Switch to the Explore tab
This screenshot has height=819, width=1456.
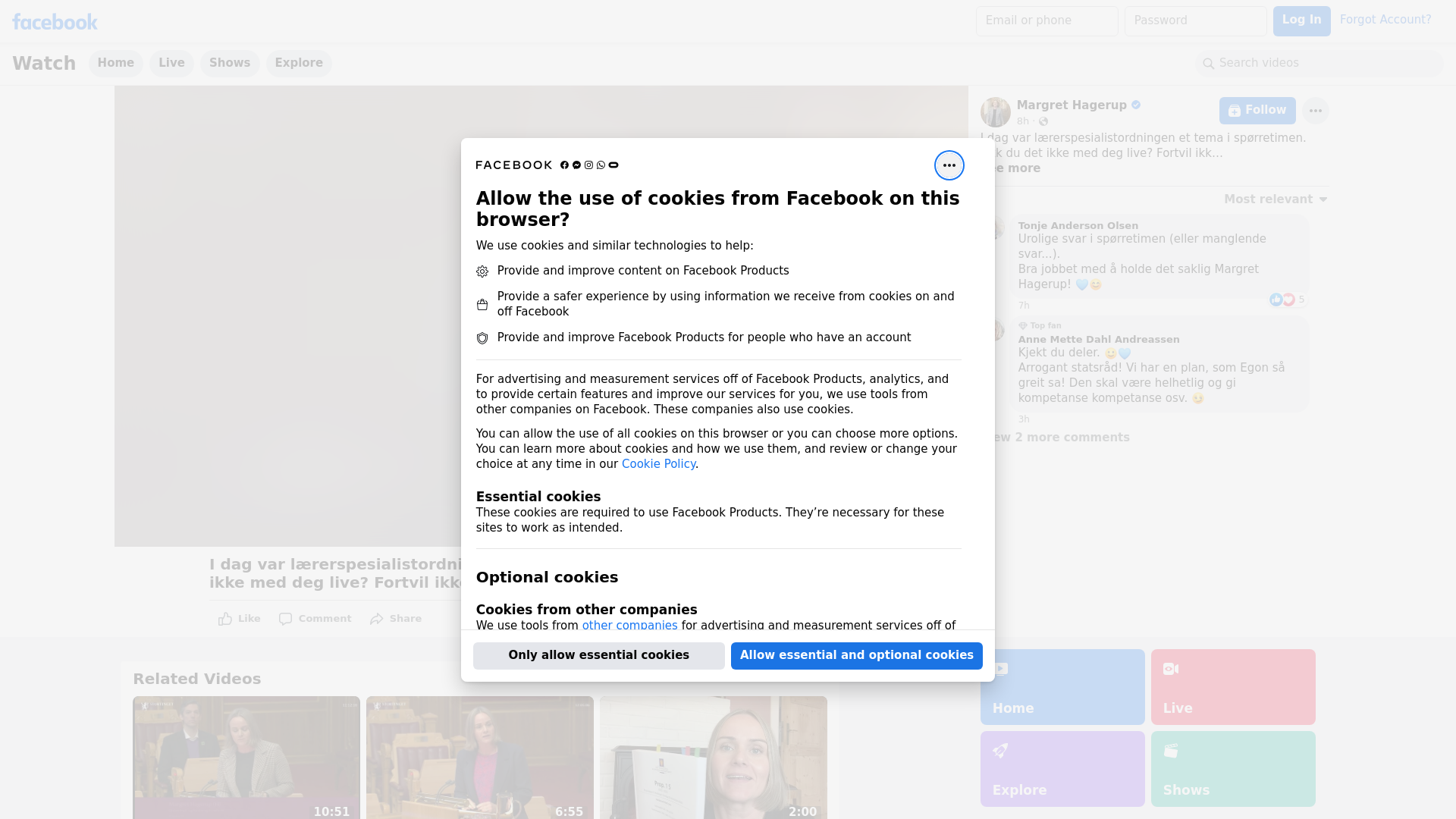click(299, 64)
